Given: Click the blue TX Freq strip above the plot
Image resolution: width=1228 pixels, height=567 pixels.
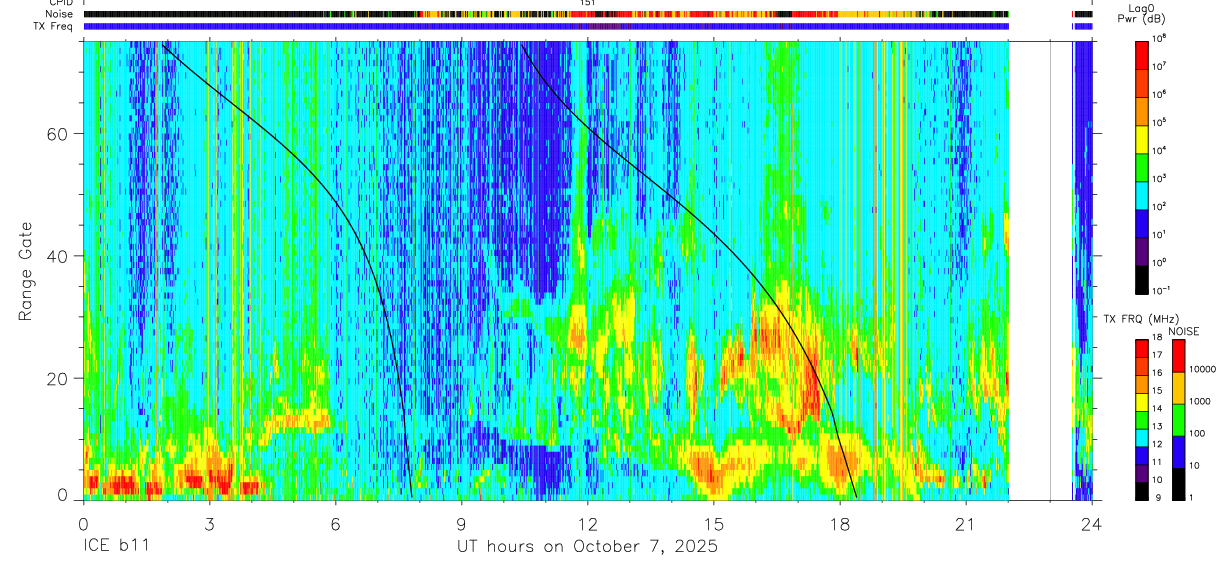Looking at the screenshot, I should (x=546, y=26).
